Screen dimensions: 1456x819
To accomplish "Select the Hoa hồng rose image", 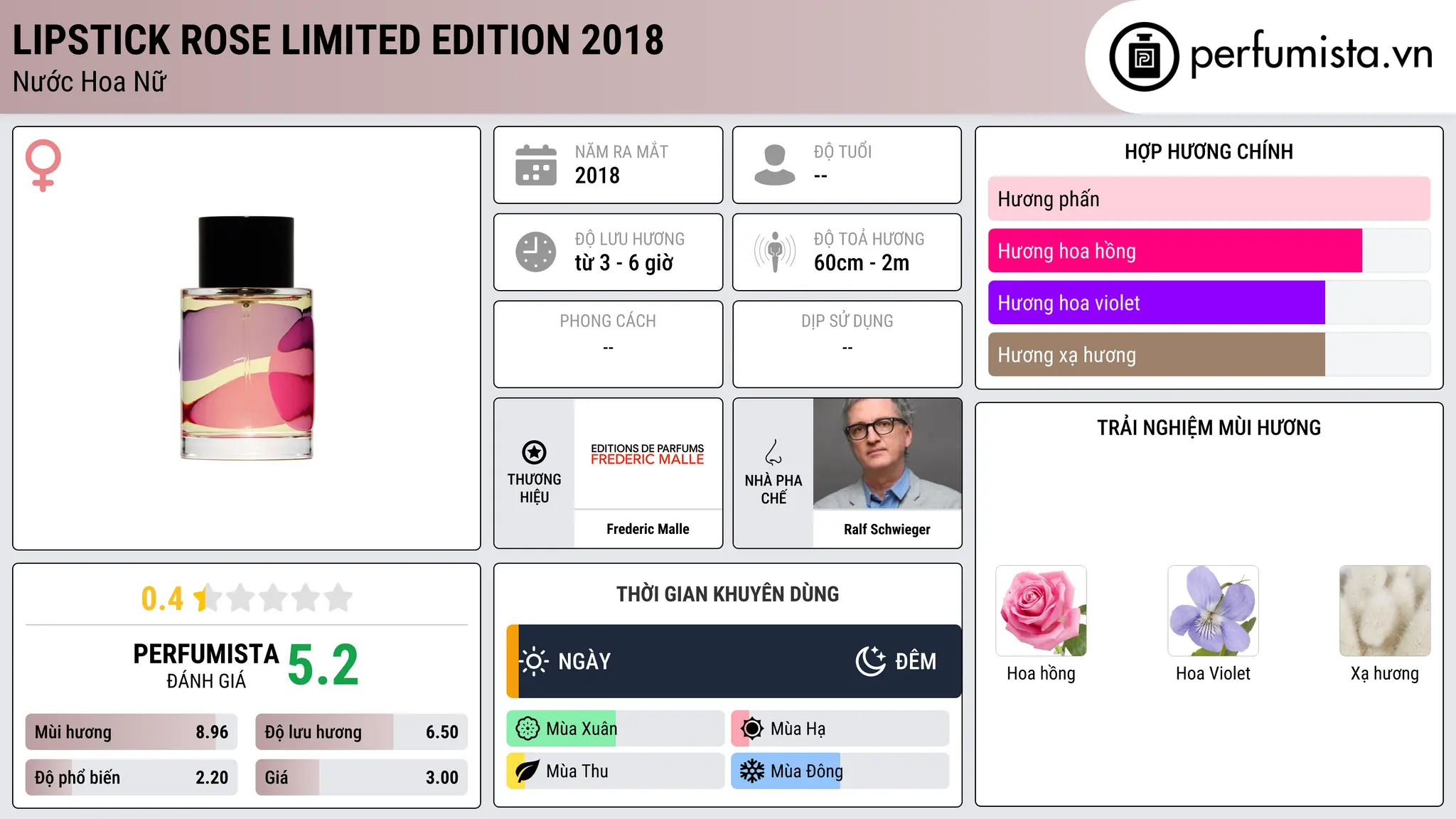I will [1041, 611].
